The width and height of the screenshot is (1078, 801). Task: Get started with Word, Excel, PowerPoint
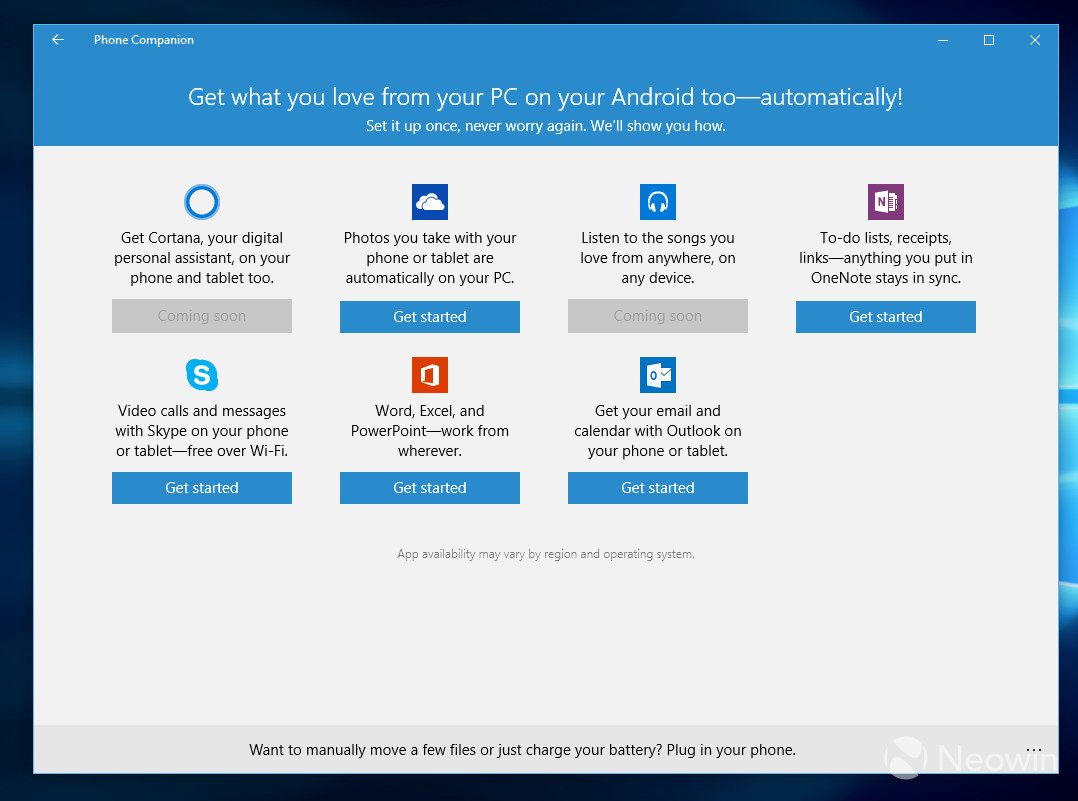[x=430, y=487]
